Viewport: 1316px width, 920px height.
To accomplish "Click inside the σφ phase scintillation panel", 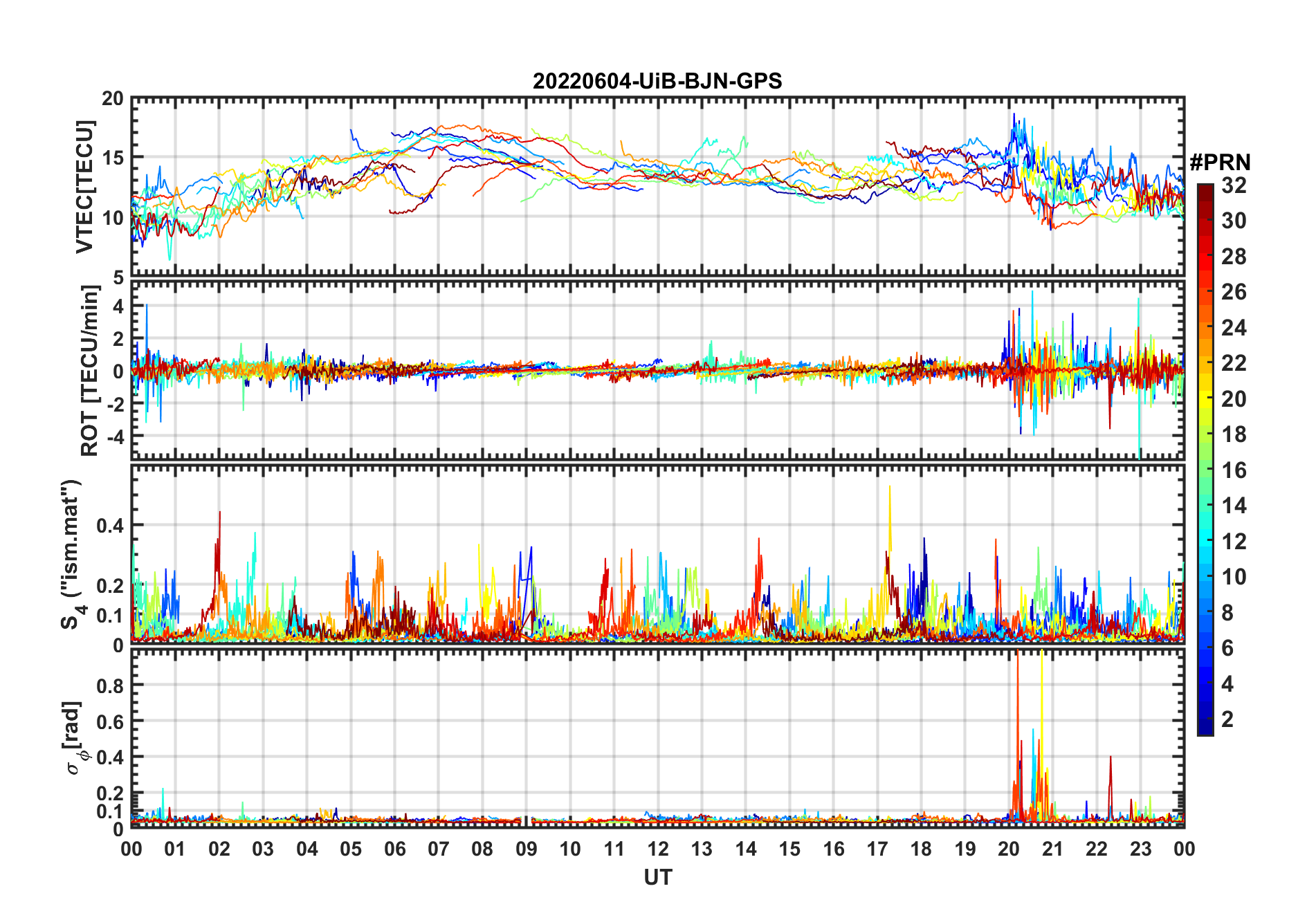I will (658, 737).
